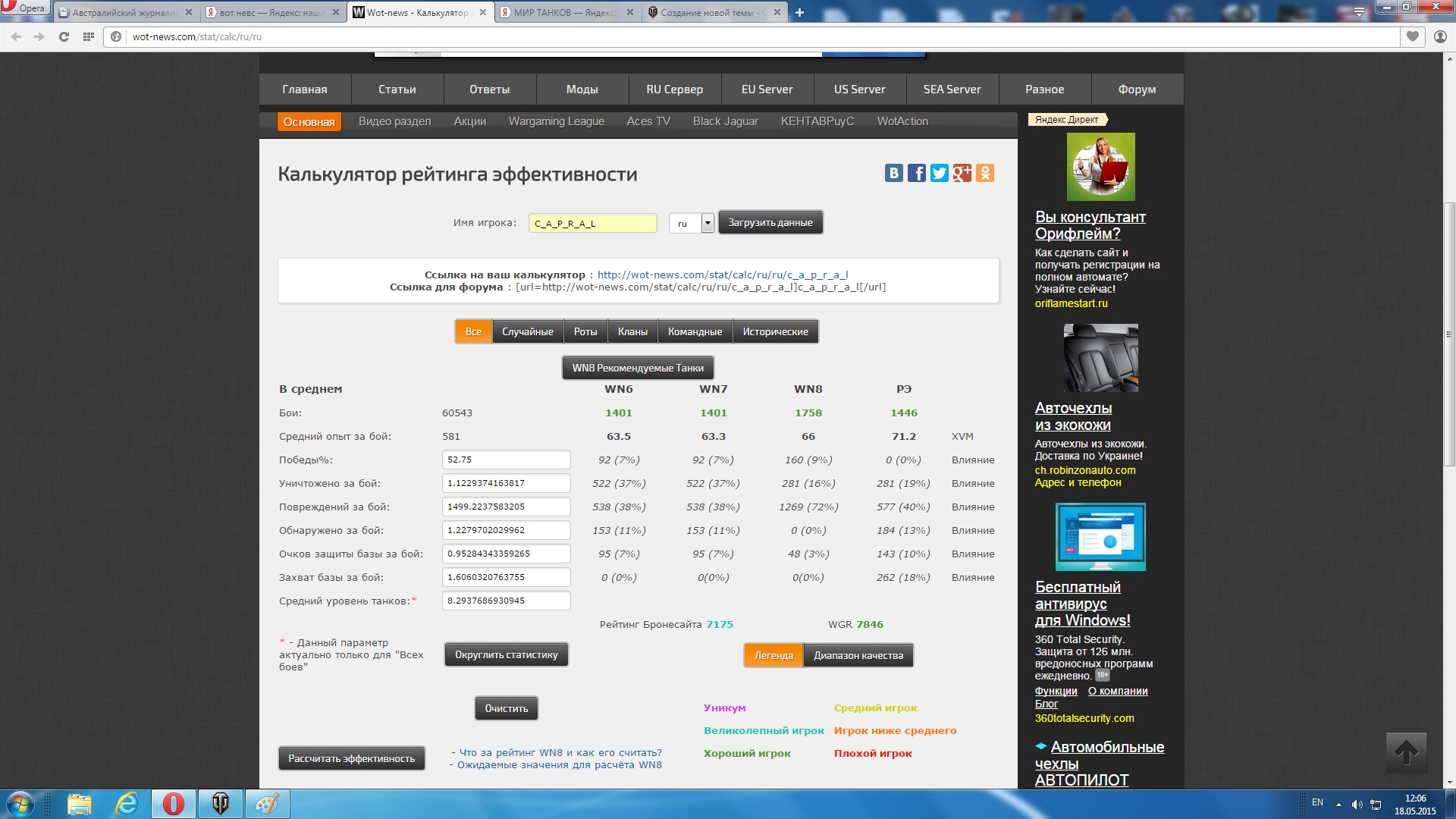1456x819 pixels.
Task: Toggle the Диапазон качества view
Action: click(x=858, y=656)
